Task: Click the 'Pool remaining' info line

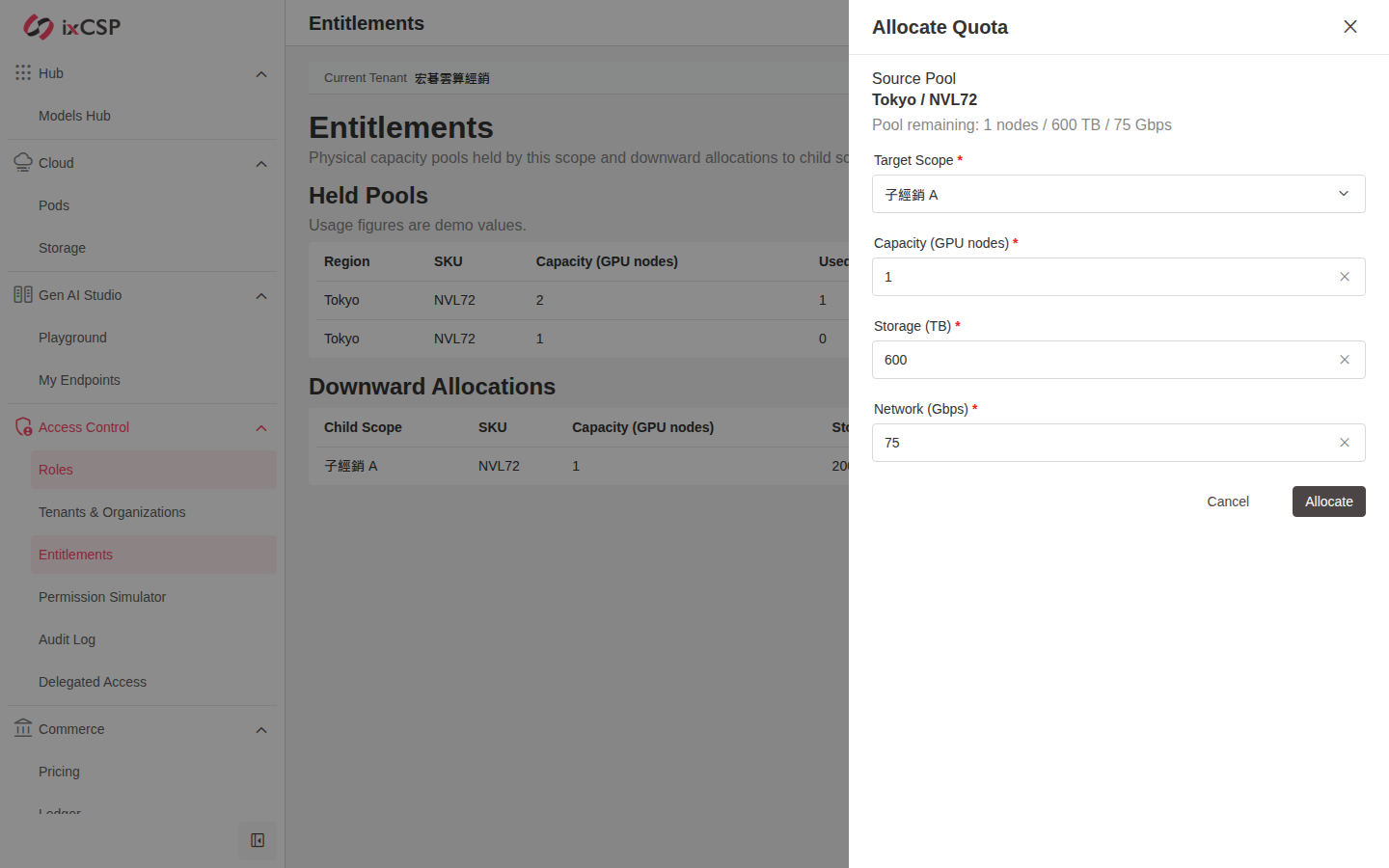Action: coord(1021,124)
